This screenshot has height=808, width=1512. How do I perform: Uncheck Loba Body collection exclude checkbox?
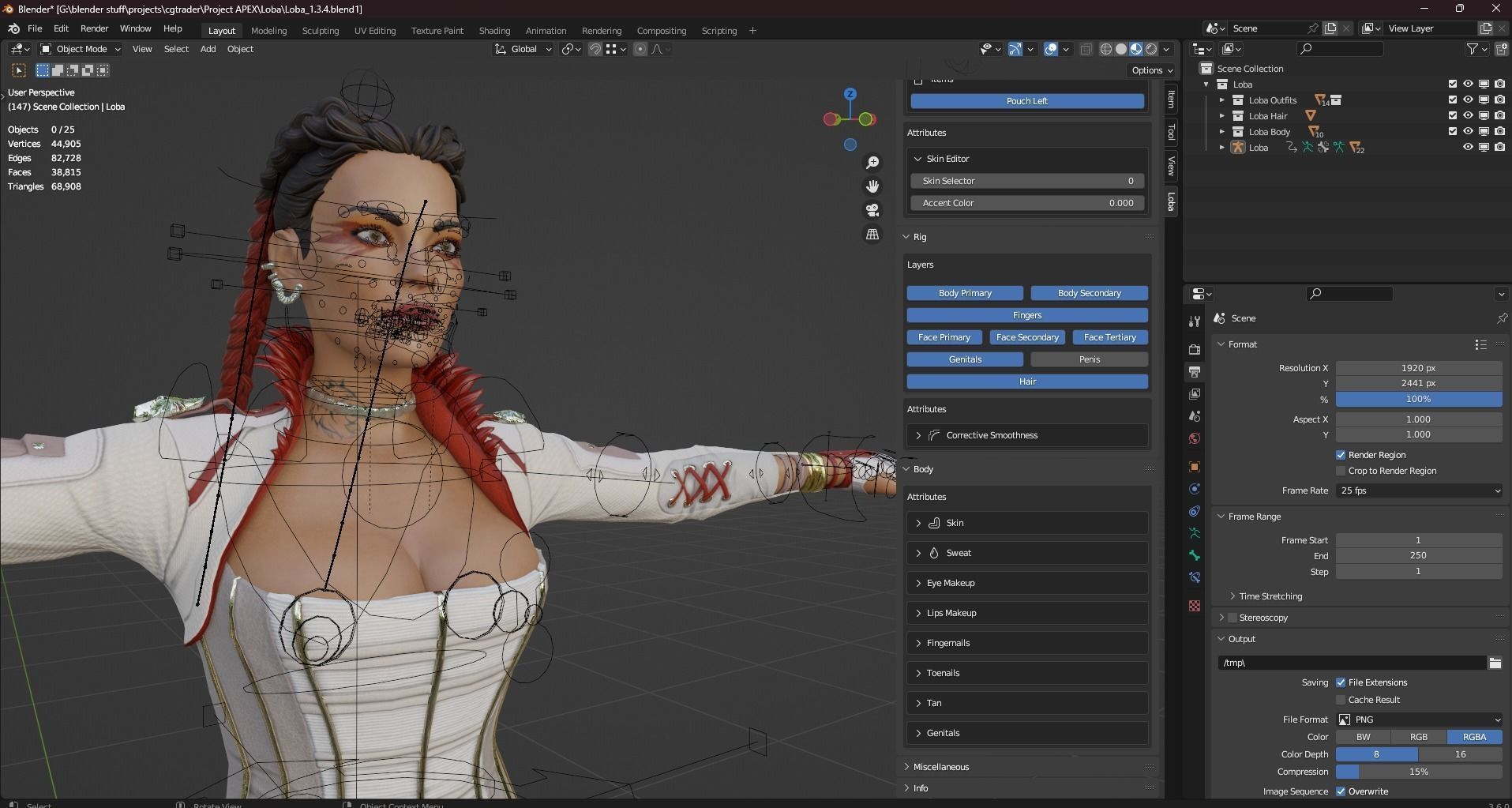[x=1452, y=131]
